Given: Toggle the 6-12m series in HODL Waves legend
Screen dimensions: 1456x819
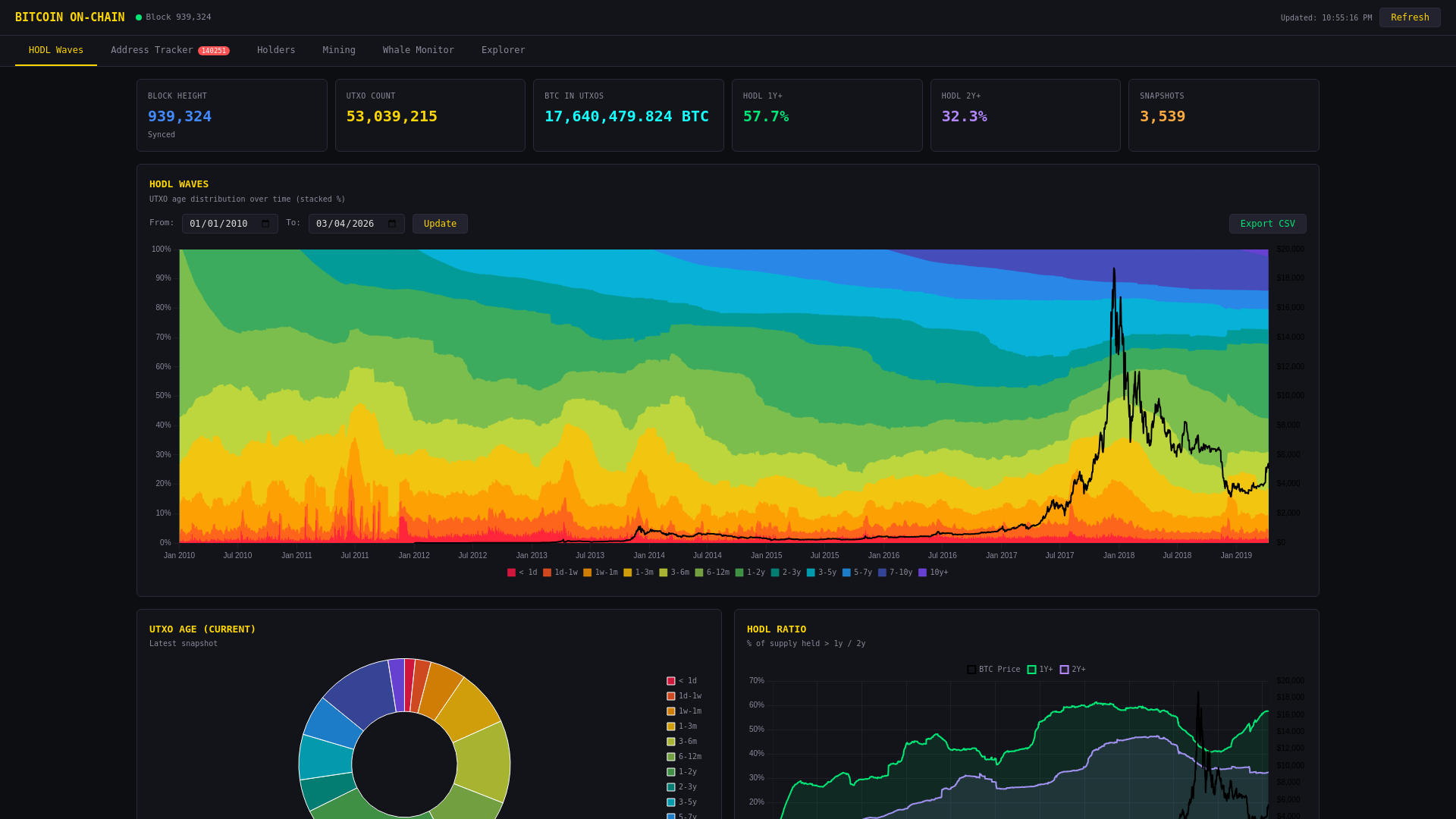Looking at the screenshot, I should [x=700, y=573].
